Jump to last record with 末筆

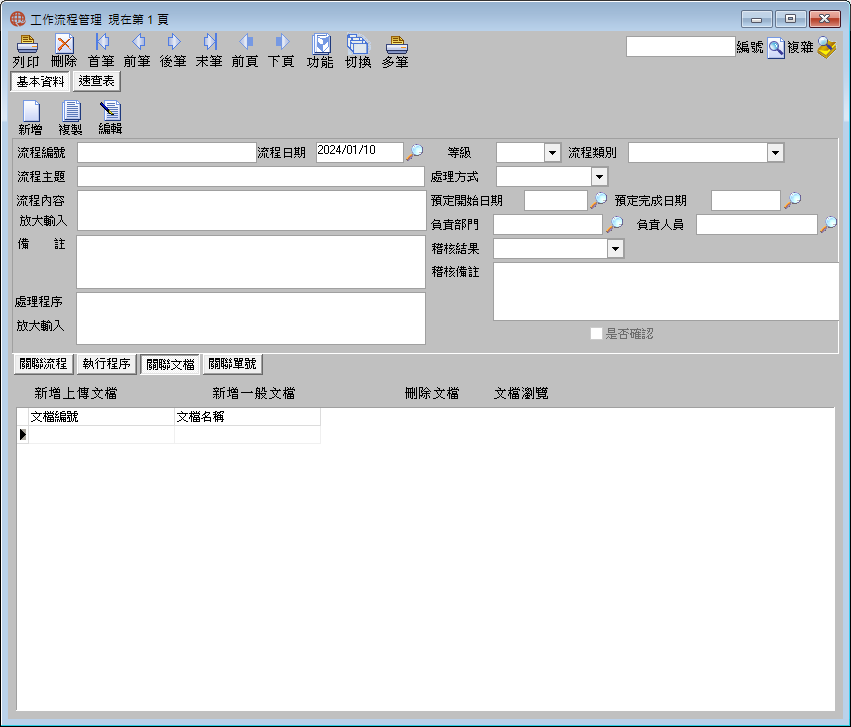[209, 42]
